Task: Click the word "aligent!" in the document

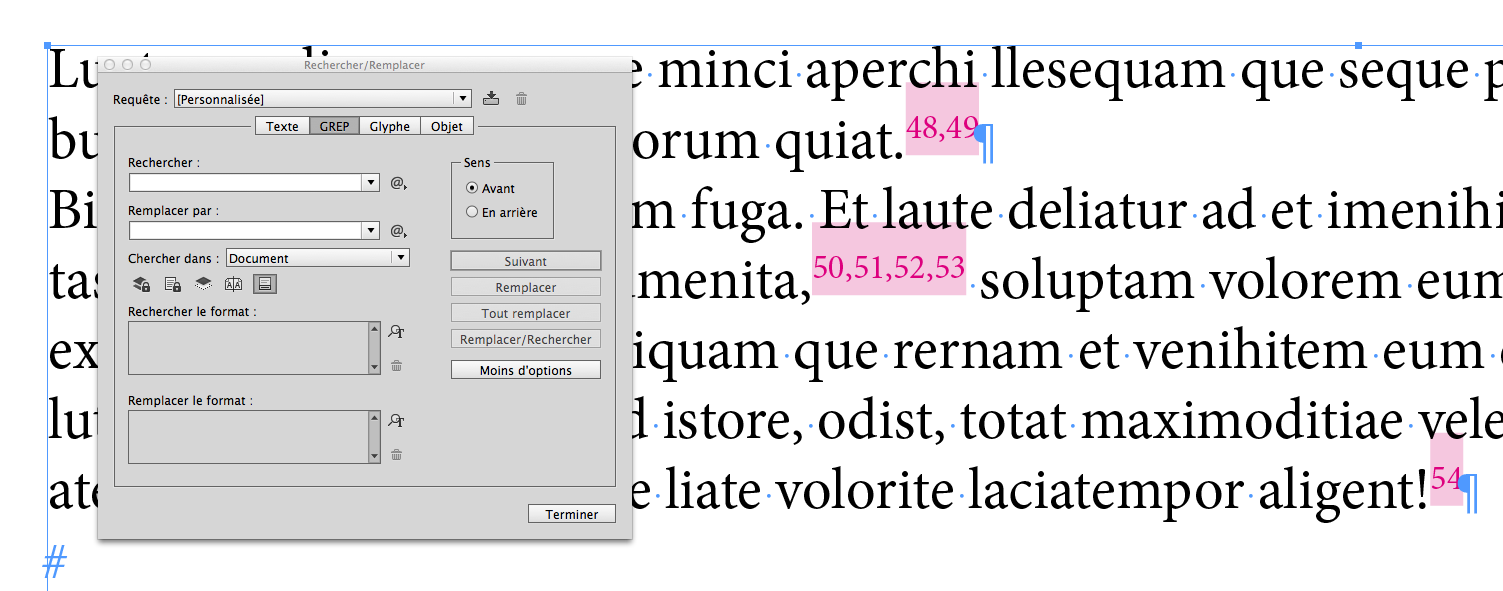Action: click(1343, 492)
